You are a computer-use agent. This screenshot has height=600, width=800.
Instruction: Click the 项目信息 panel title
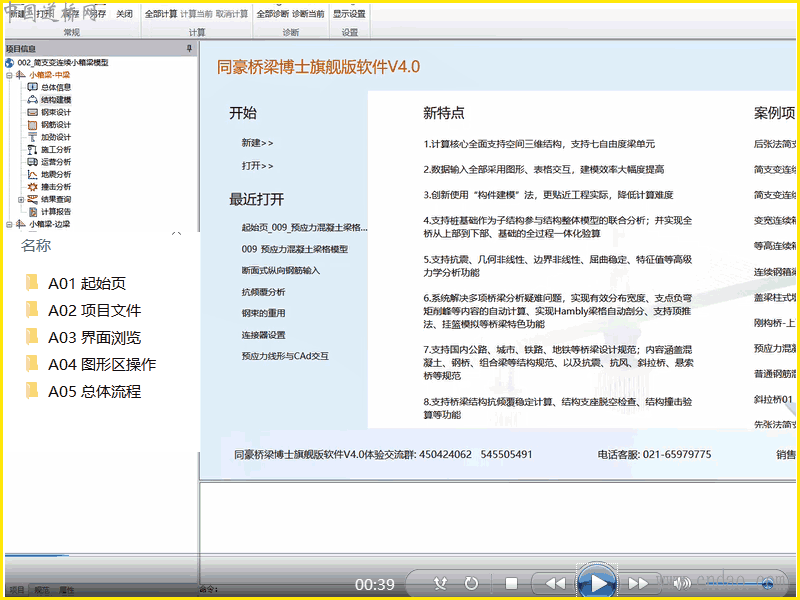coord(20,48)
